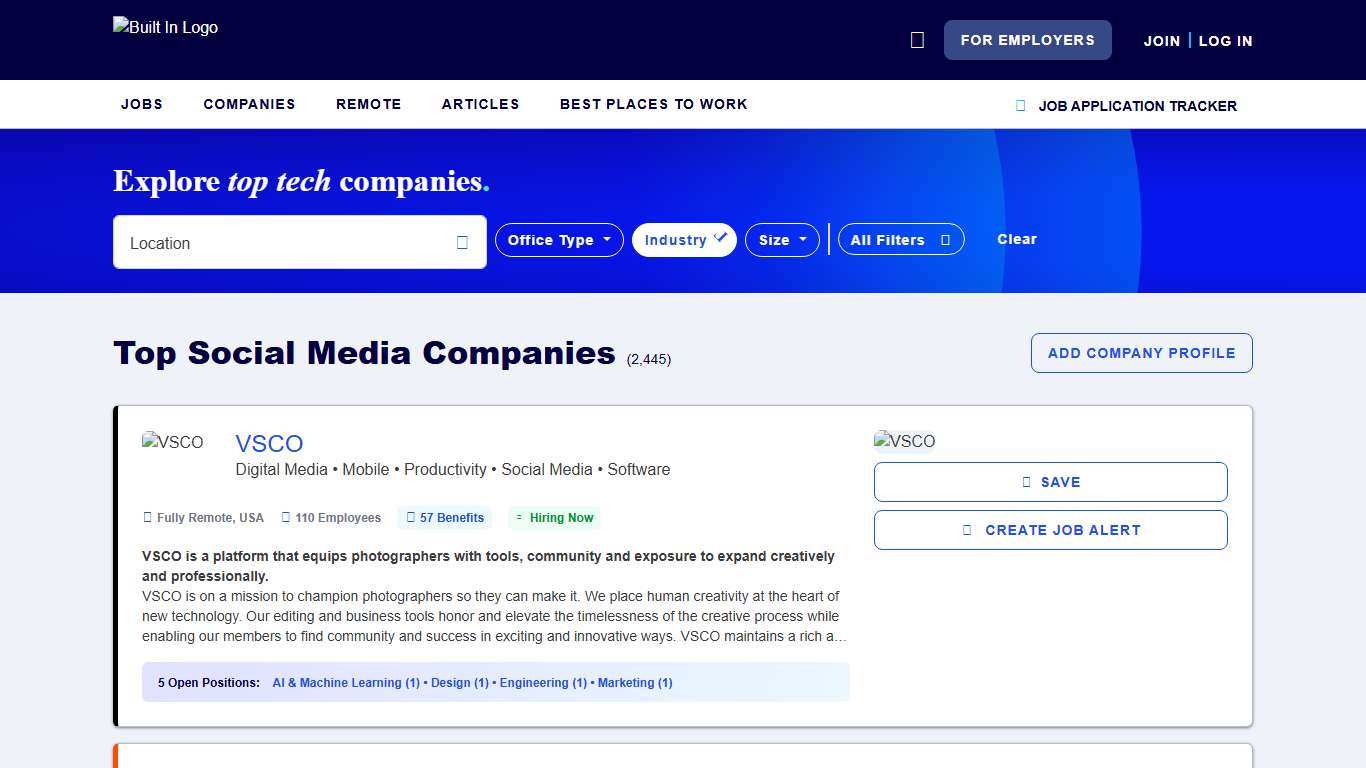The image size is (1366, 768).
Task: Expand the Size filter dropdown
Action: point(782,240)
